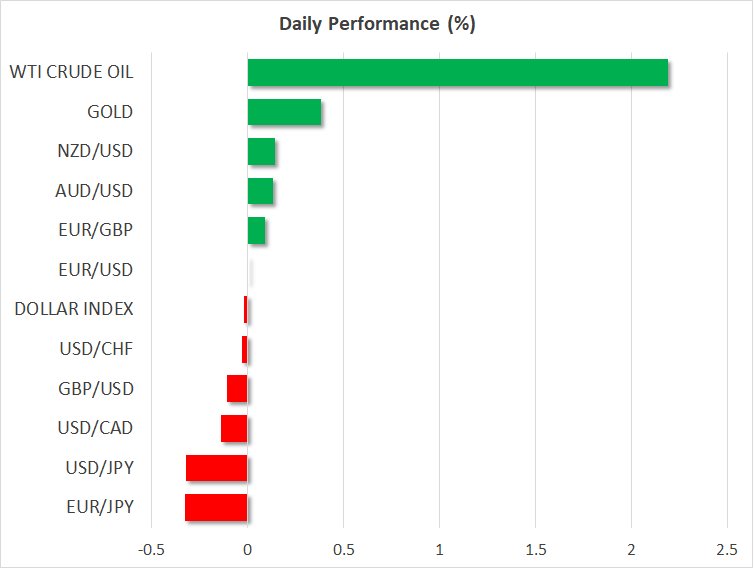Select the 0 axis tick value
Viewport: 753px width, 568px height.
pos(247,550)
